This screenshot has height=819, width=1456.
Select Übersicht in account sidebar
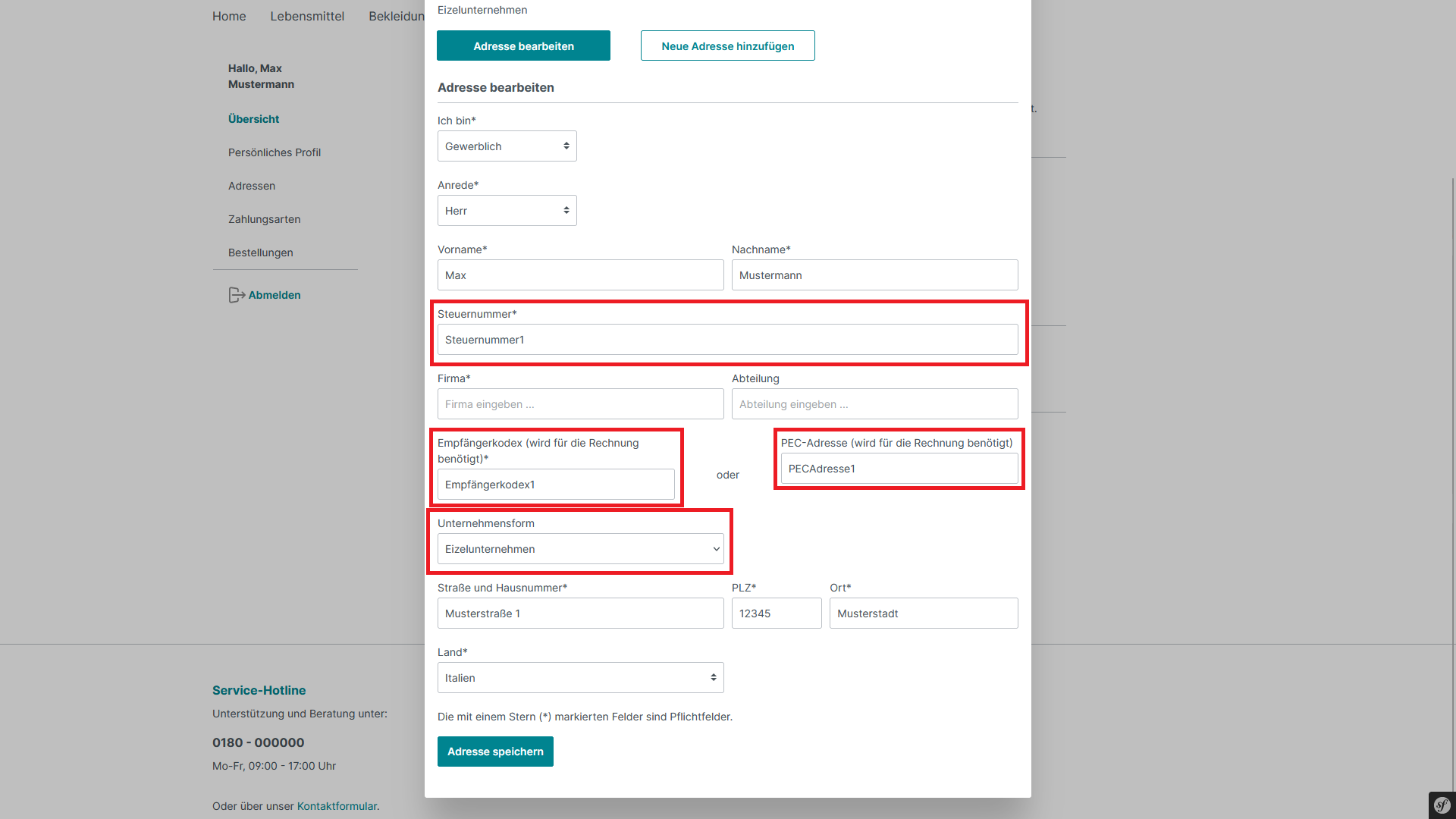coord(253,119)
